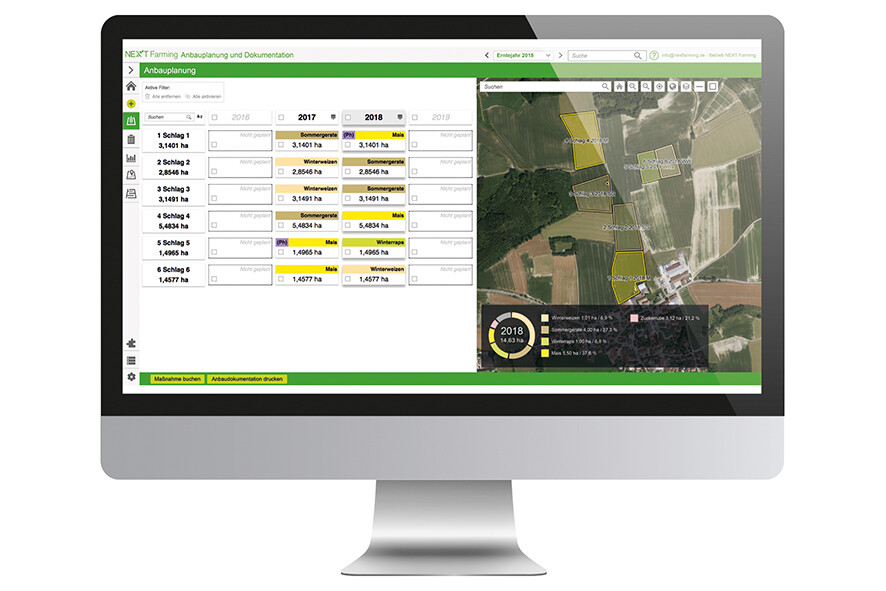The image size is (886, 591).
Task: Zoom in on the map
Action: coord(633,87)
